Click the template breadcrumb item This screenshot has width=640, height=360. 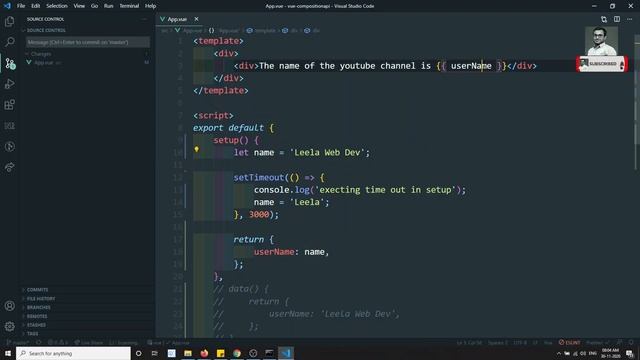(261, 31)
